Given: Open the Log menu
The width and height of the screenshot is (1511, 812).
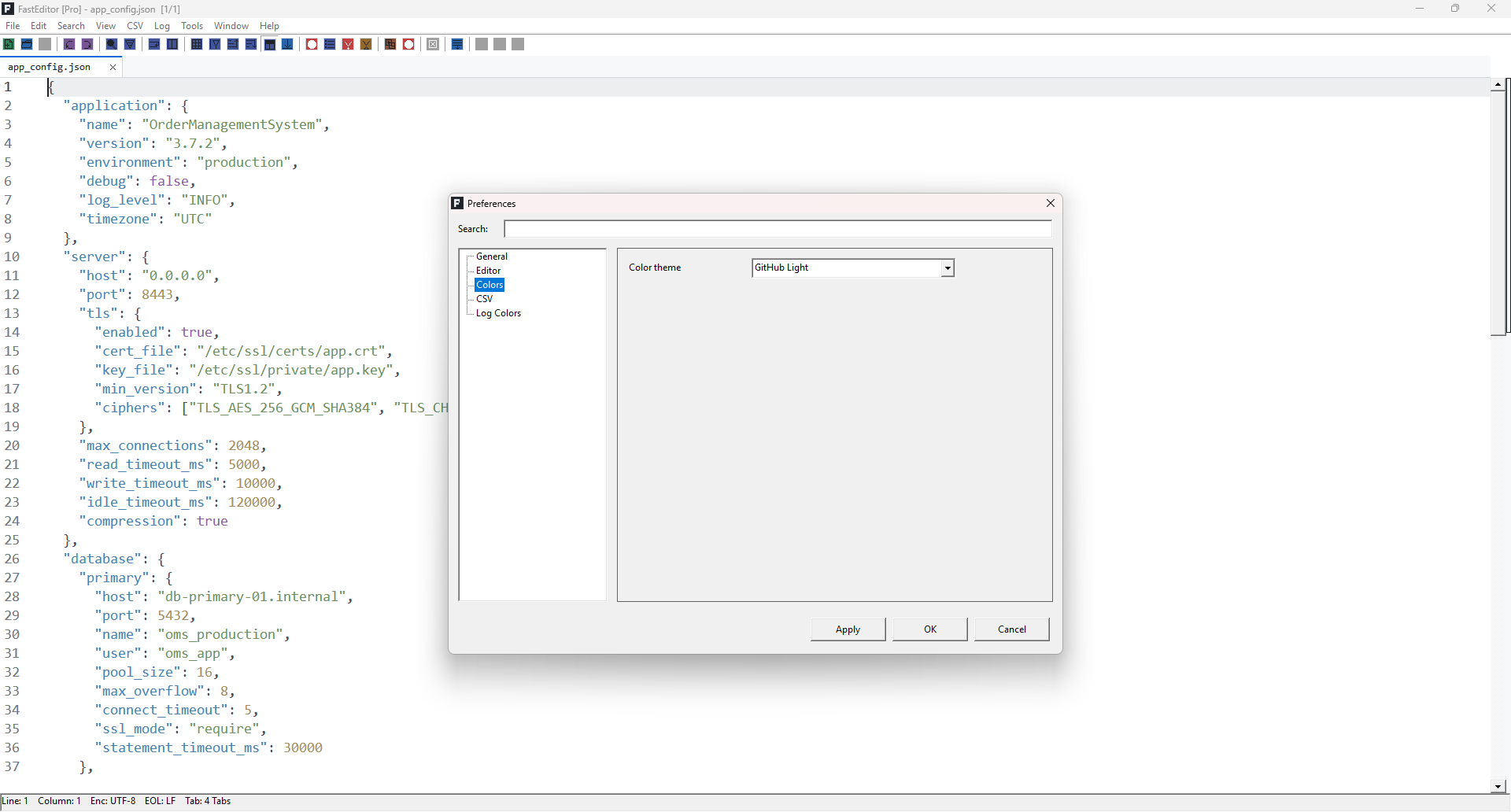Looking at the screenshot, I should 162,26.
